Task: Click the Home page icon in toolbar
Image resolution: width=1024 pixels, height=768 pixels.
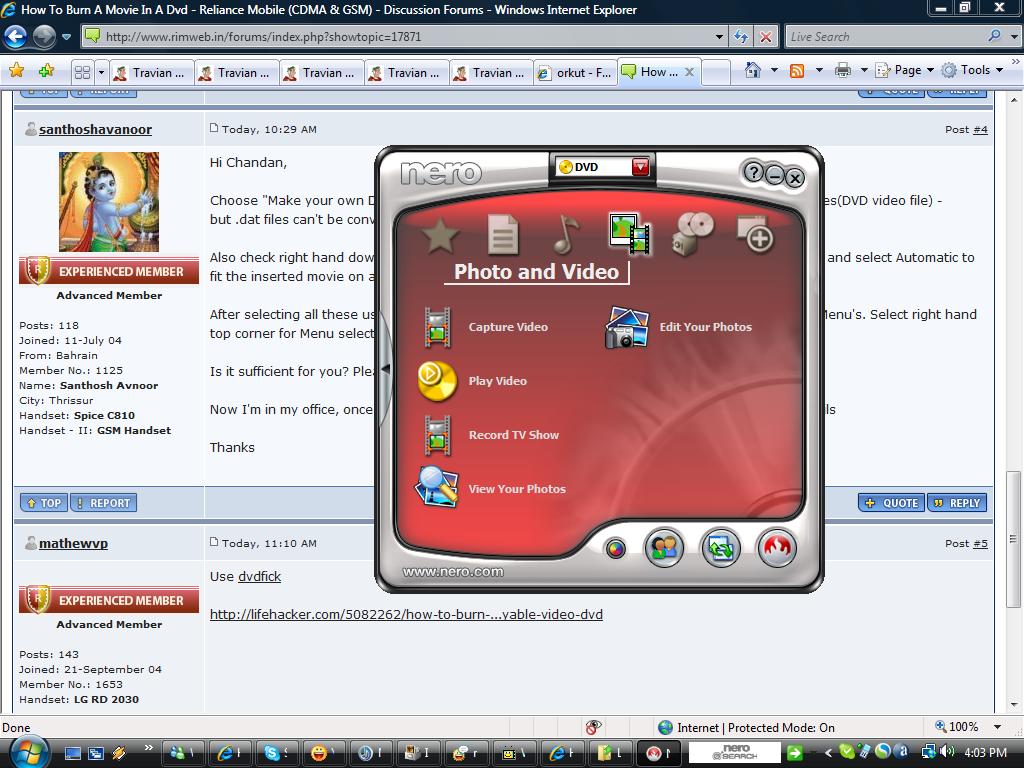Action: pyautogui.click(x=753, y=70)
